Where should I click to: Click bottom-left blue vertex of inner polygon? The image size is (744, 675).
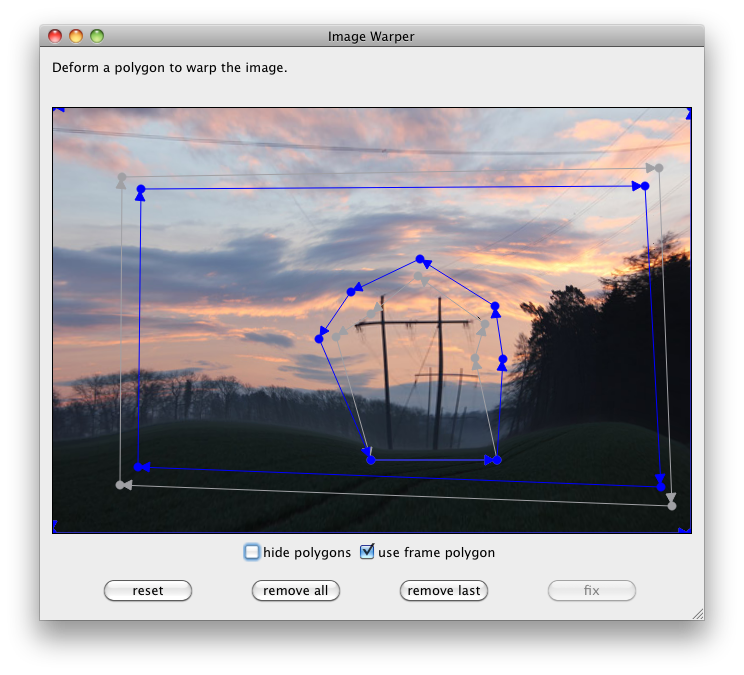pyautogui.click(x=371, y=460)
